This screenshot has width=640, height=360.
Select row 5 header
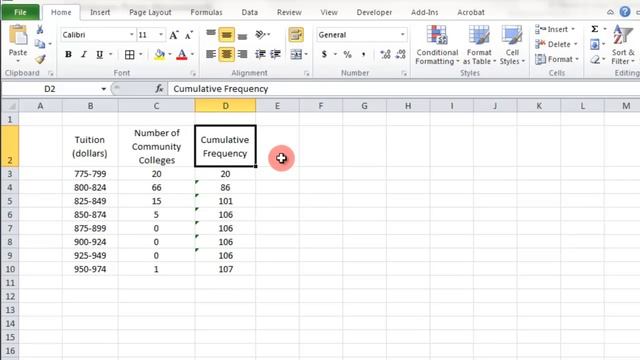10,201
